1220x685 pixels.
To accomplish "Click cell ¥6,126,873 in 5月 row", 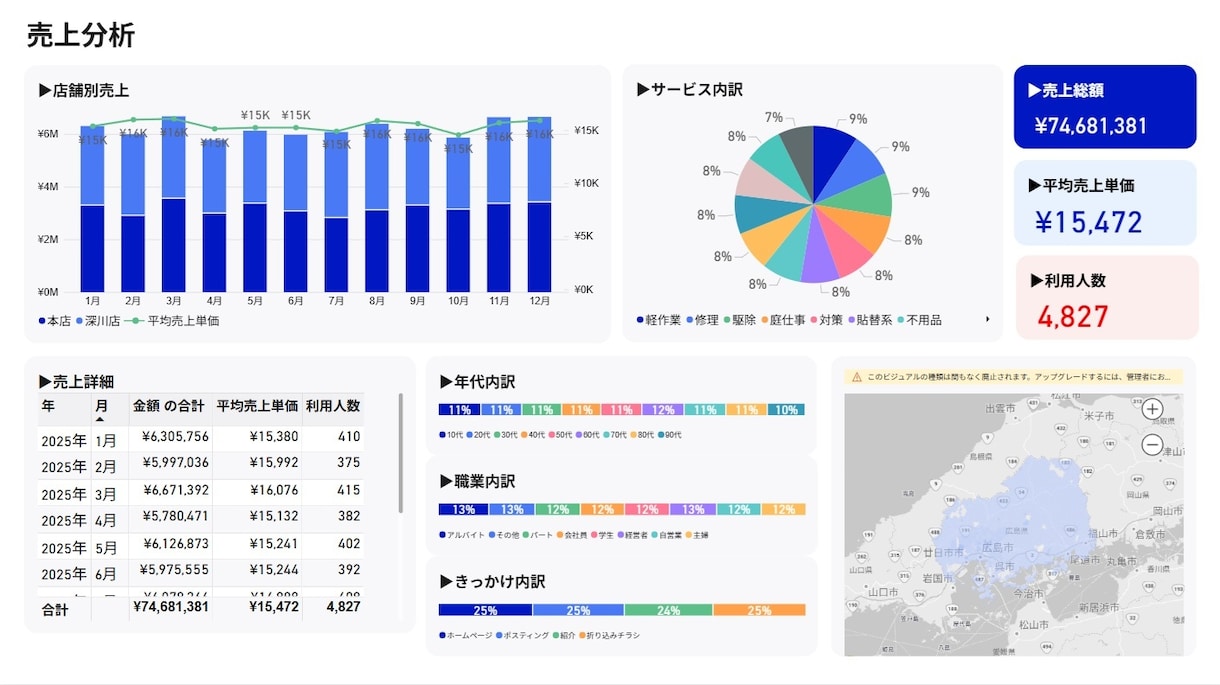I will coord(175,543).
